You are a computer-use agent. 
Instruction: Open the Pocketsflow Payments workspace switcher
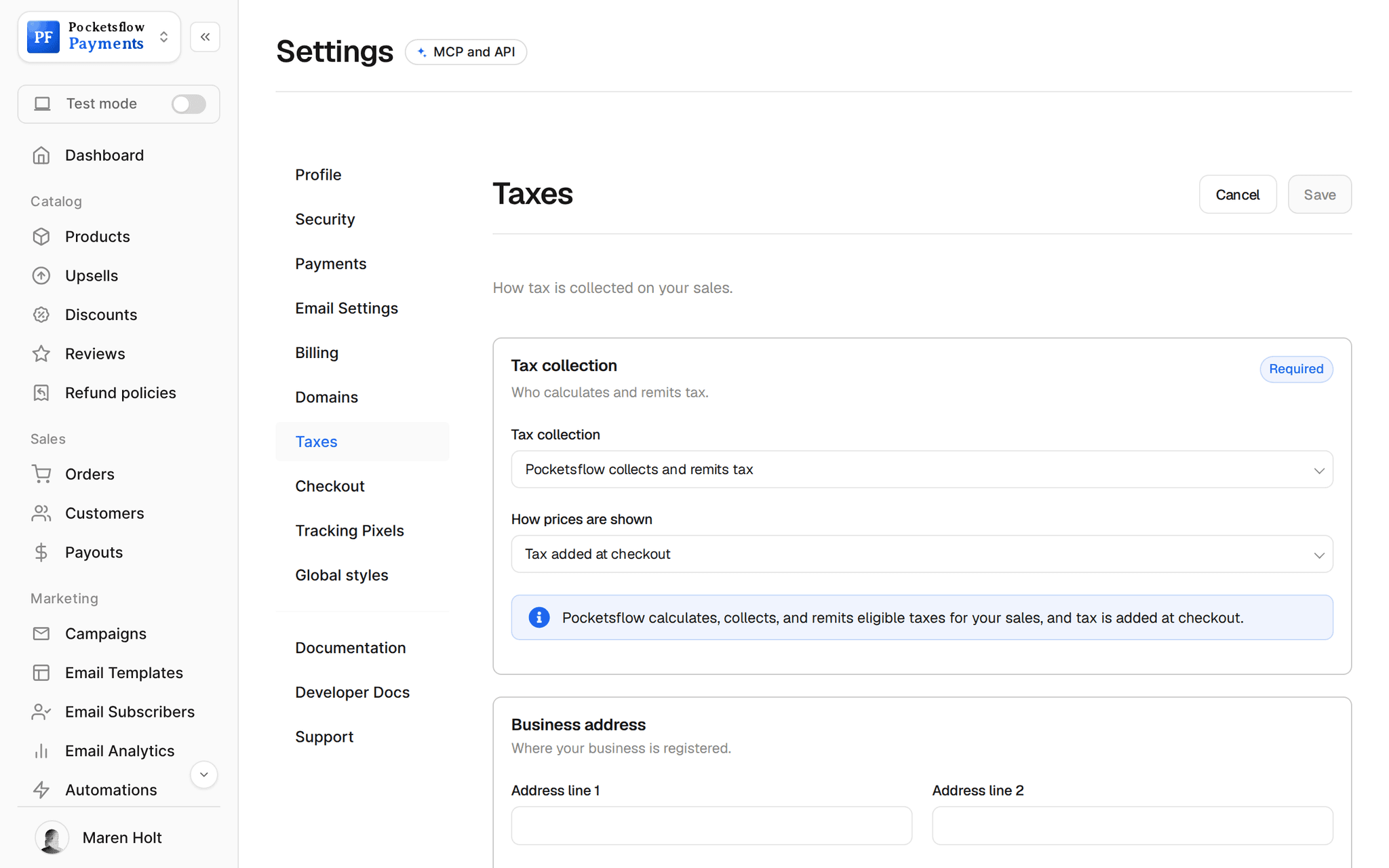[x=99, y=37]
